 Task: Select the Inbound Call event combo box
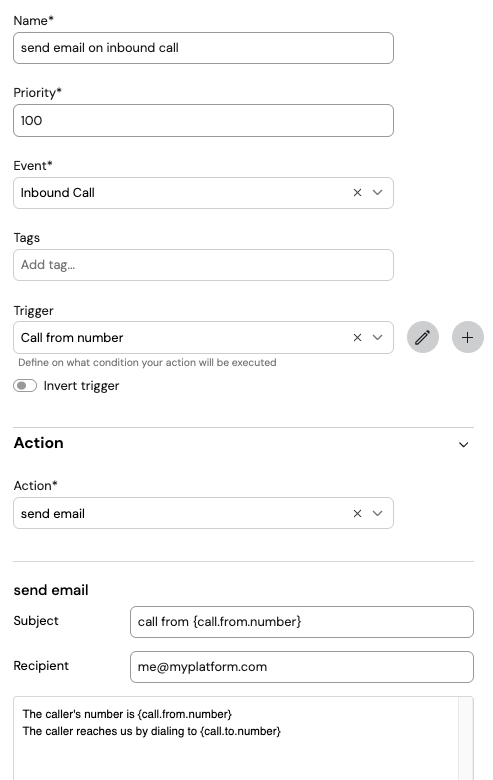coord(203,193)
